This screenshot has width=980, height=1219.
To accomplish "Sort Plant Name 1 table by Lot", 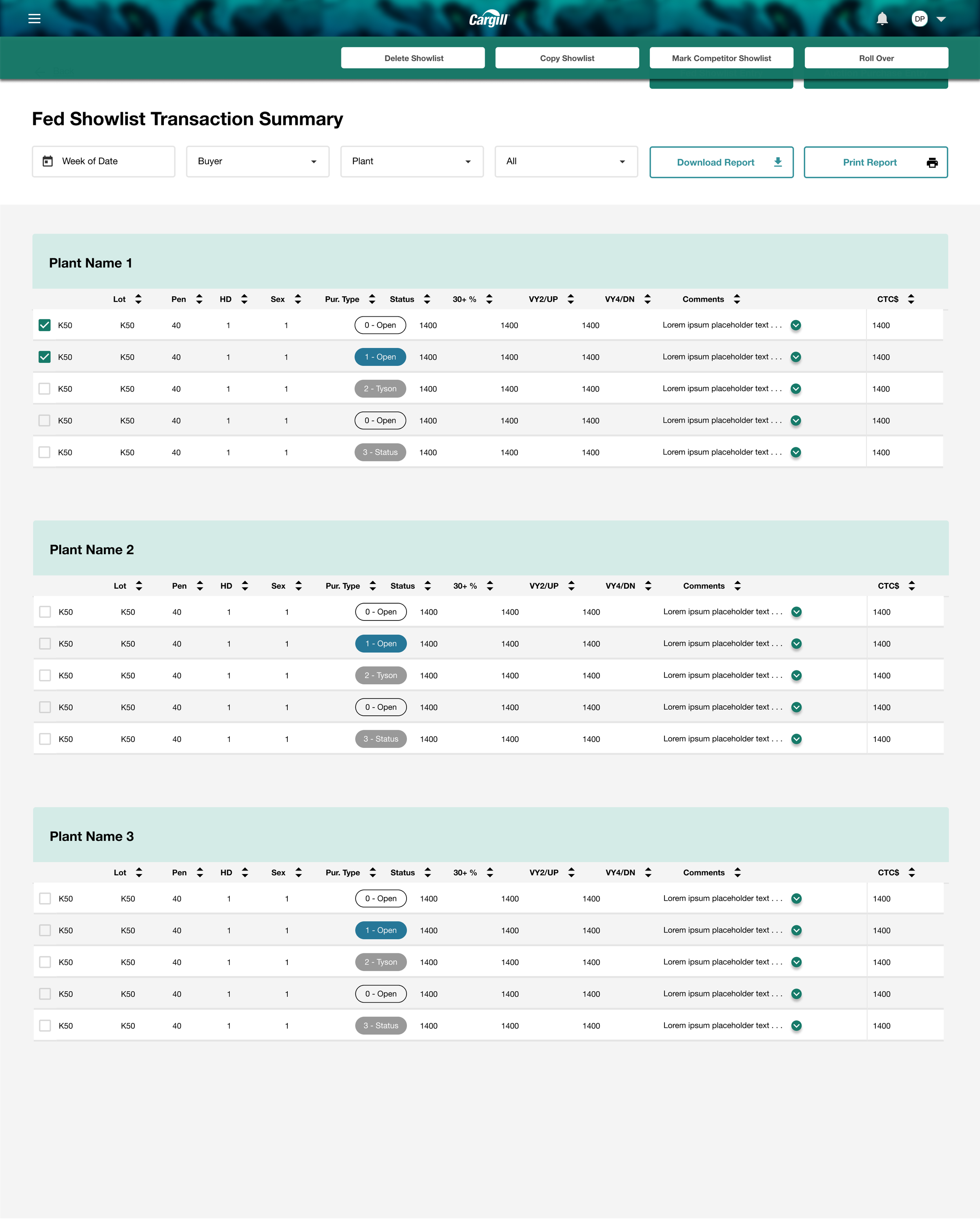I will [138, 299].
